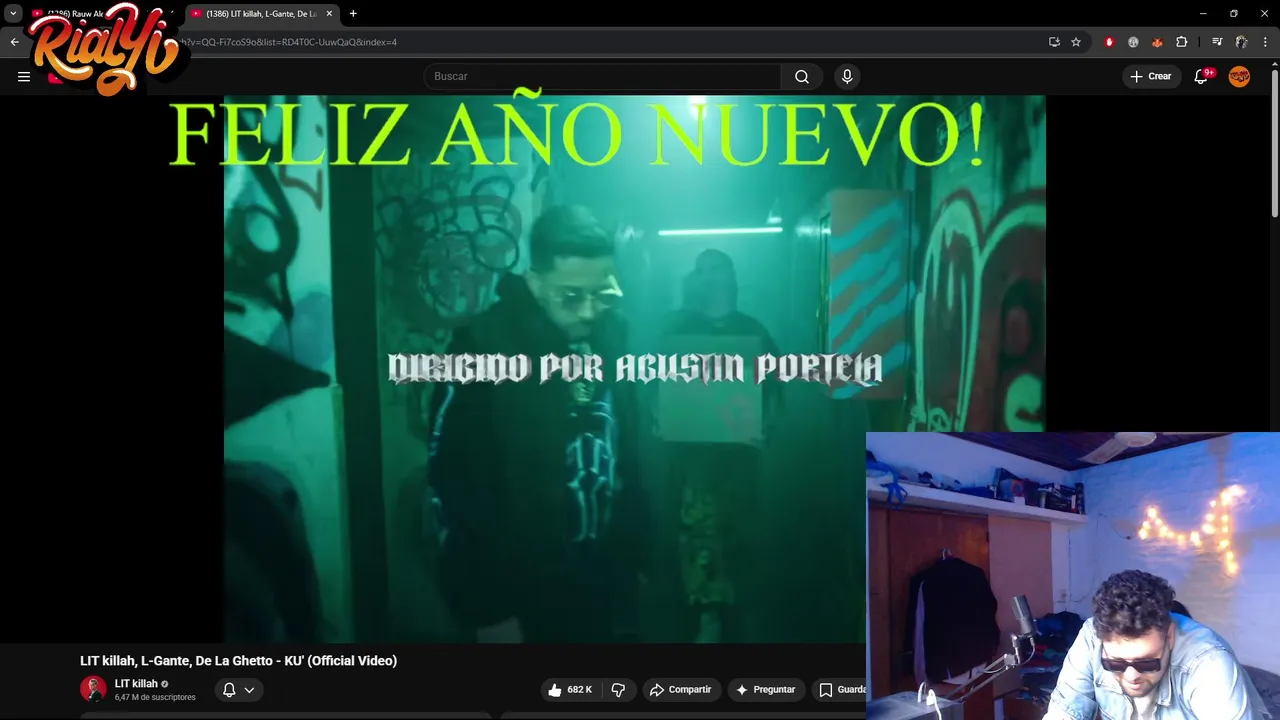Image resolution: width=1280 pixels, height=720 pixels.
Task: Open the browser media controls icon
Action: coord(1217,42)
